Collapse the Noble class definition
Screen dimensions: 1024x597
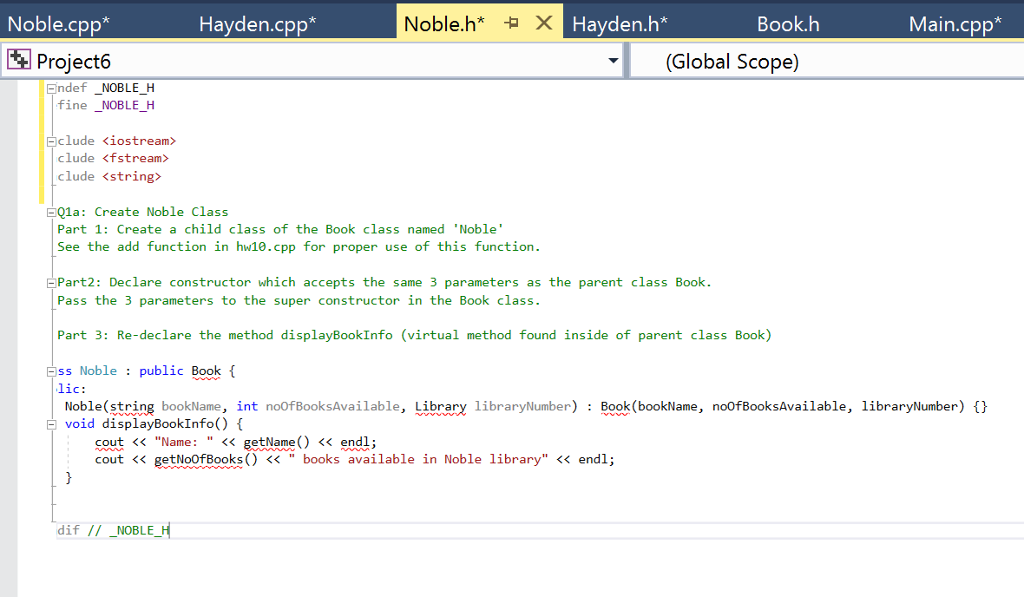50,370
